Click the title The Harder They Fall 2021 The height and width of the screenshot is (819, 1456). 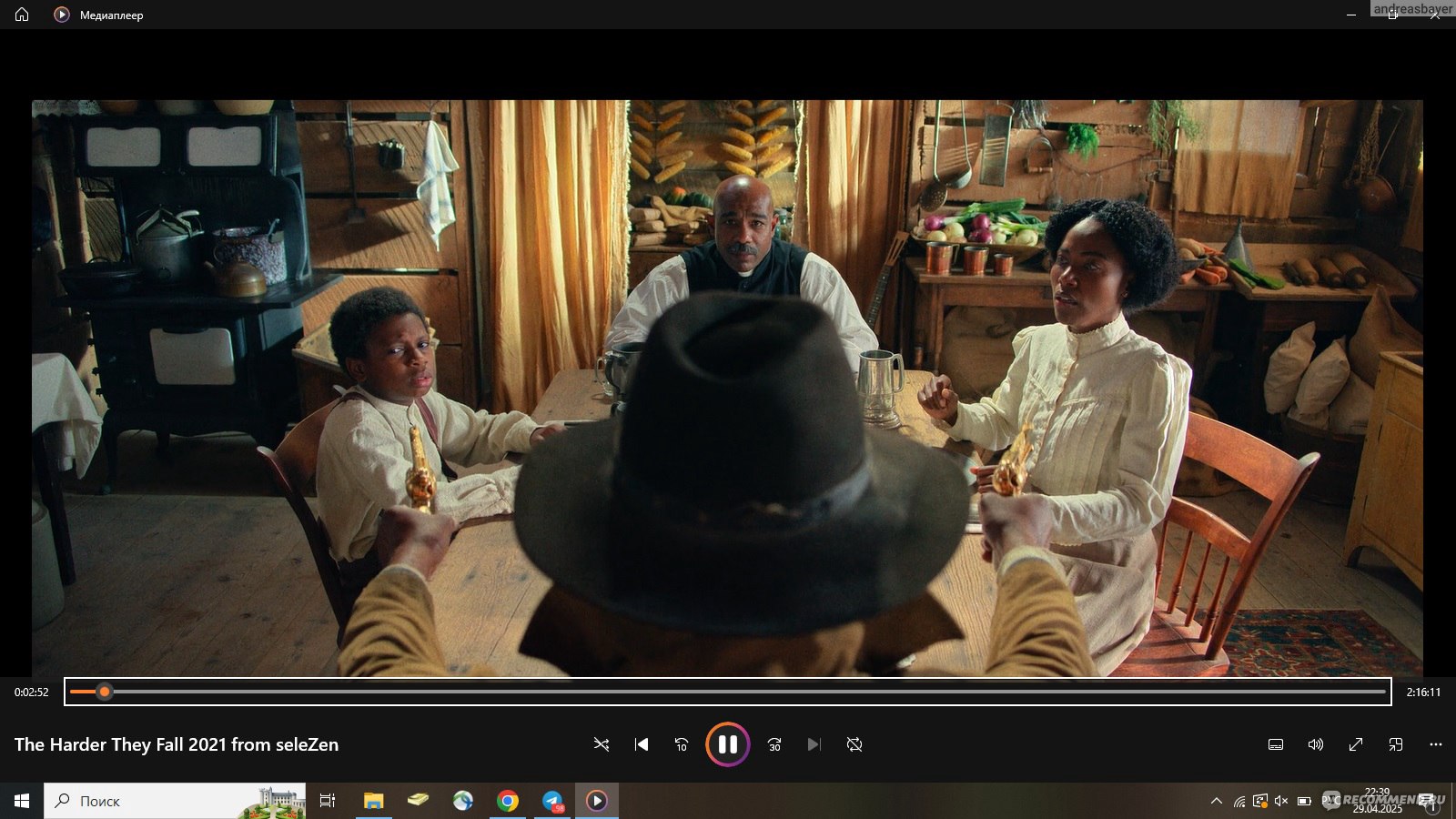[x=120, y=744]
